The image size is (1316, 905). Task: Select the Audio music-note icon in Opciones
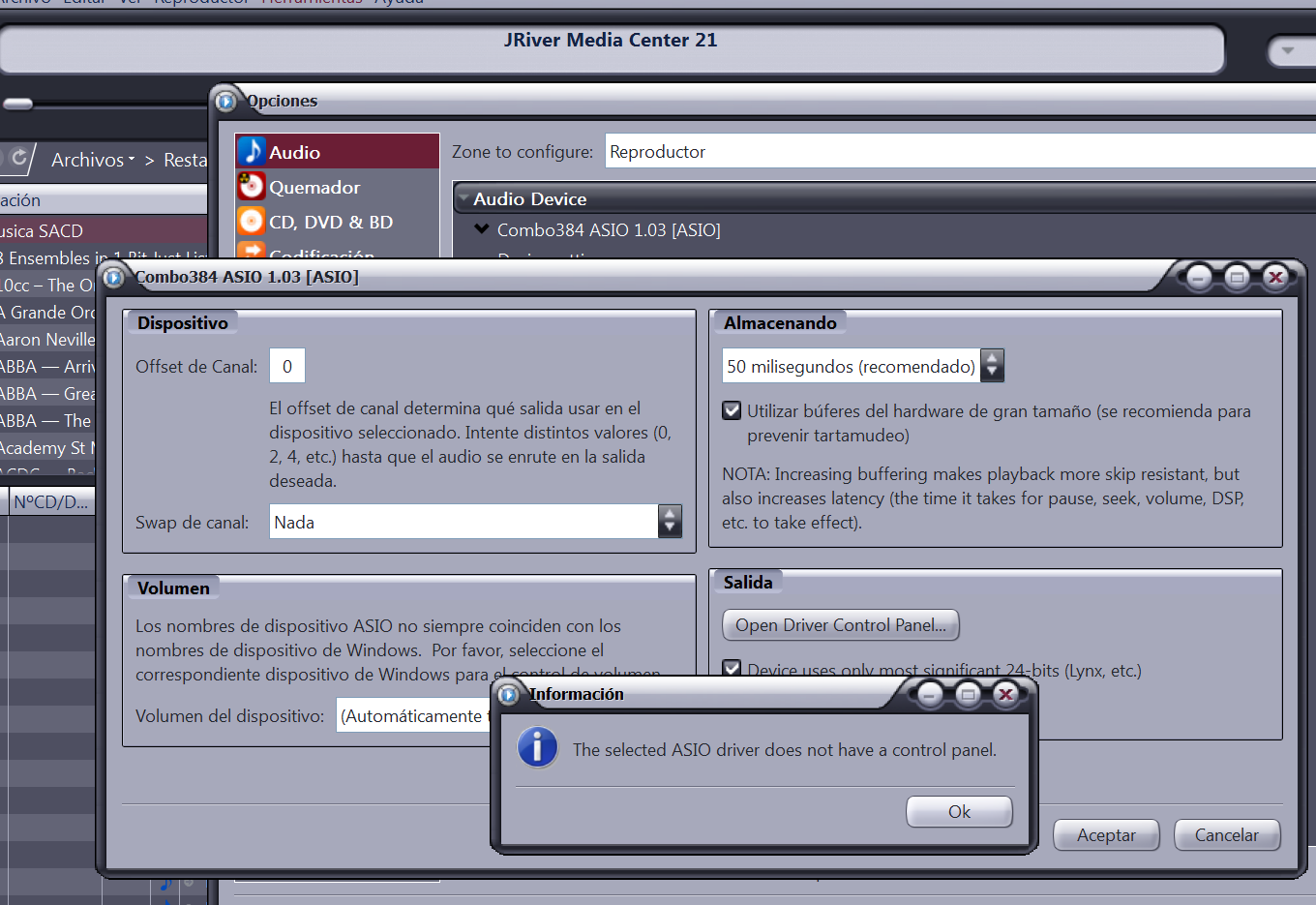[252, 152]
